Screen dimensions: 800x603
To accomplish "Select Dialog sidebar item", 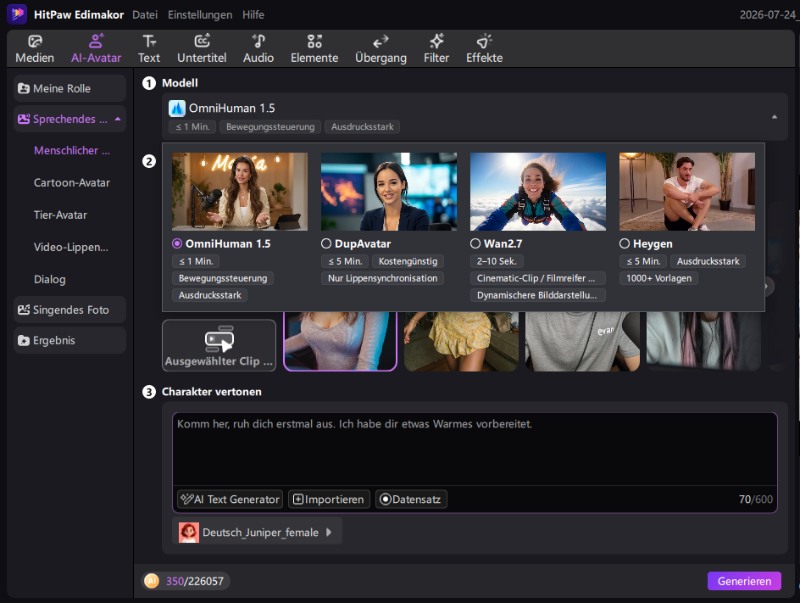I will [x=49, y=279].
